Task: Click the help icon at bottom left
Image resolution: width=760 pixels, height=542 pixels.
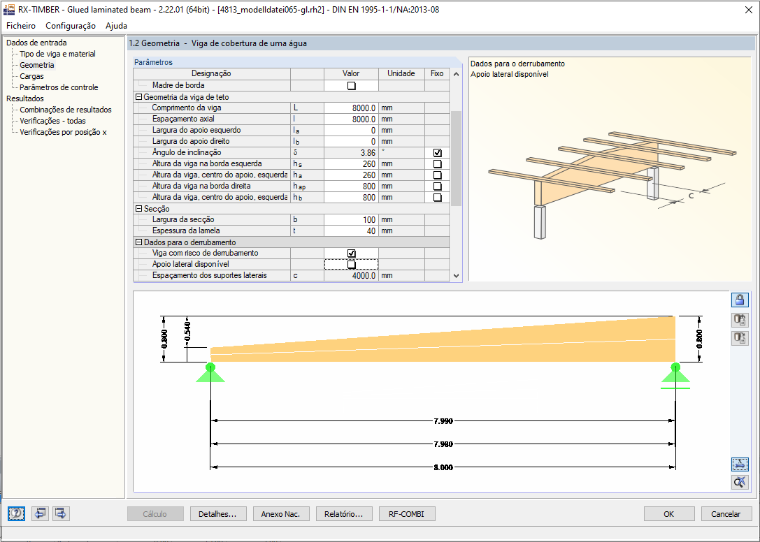Action: (16, 513)
